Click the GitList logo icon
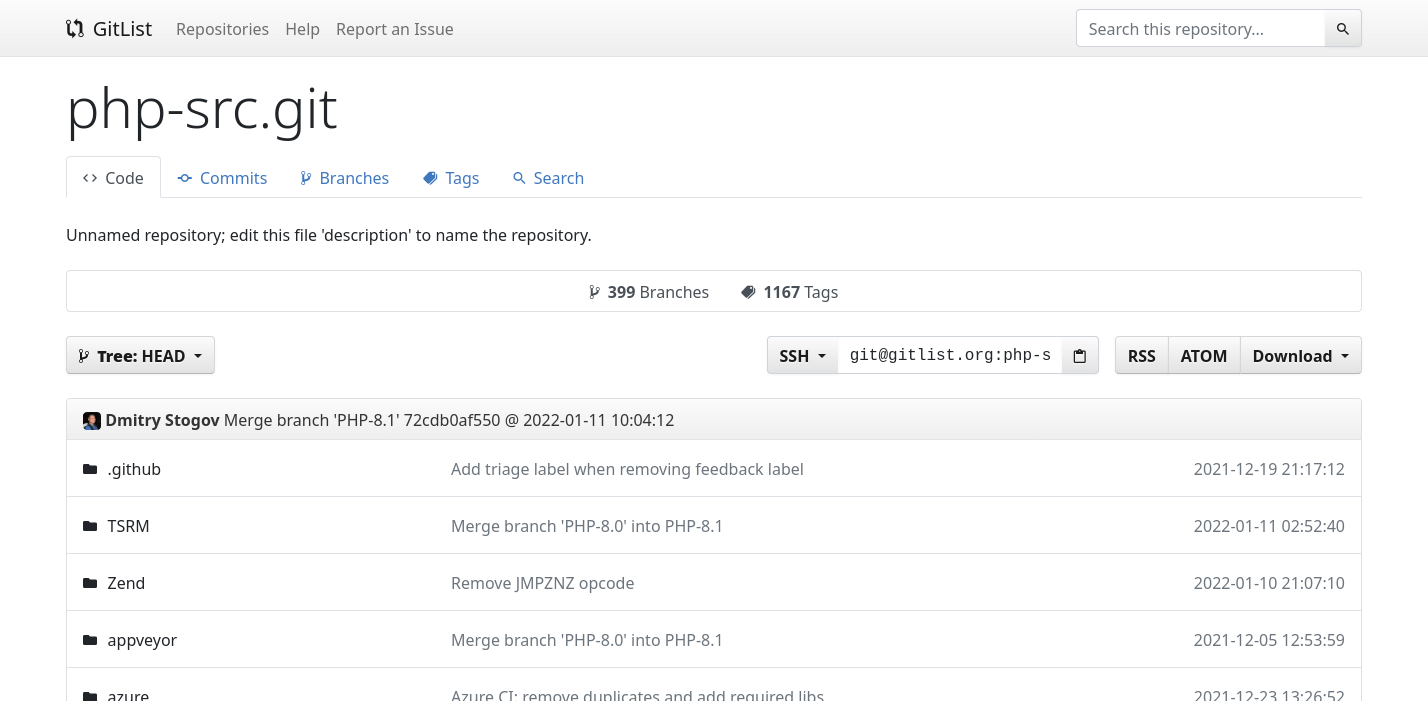Viewport: 1428px width, 701px height. pyautogui.click(x=75, y=29)
